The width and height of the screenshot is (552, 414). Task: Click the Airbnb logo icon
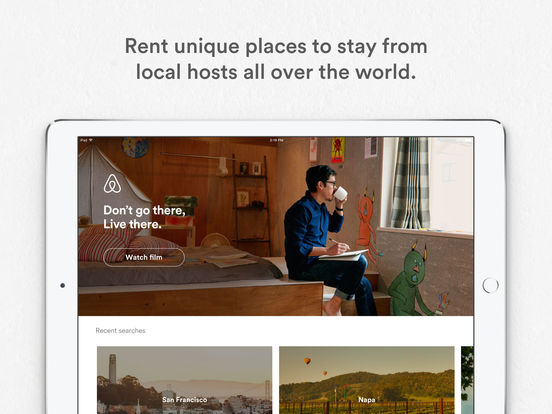click(x=112, y=184)
